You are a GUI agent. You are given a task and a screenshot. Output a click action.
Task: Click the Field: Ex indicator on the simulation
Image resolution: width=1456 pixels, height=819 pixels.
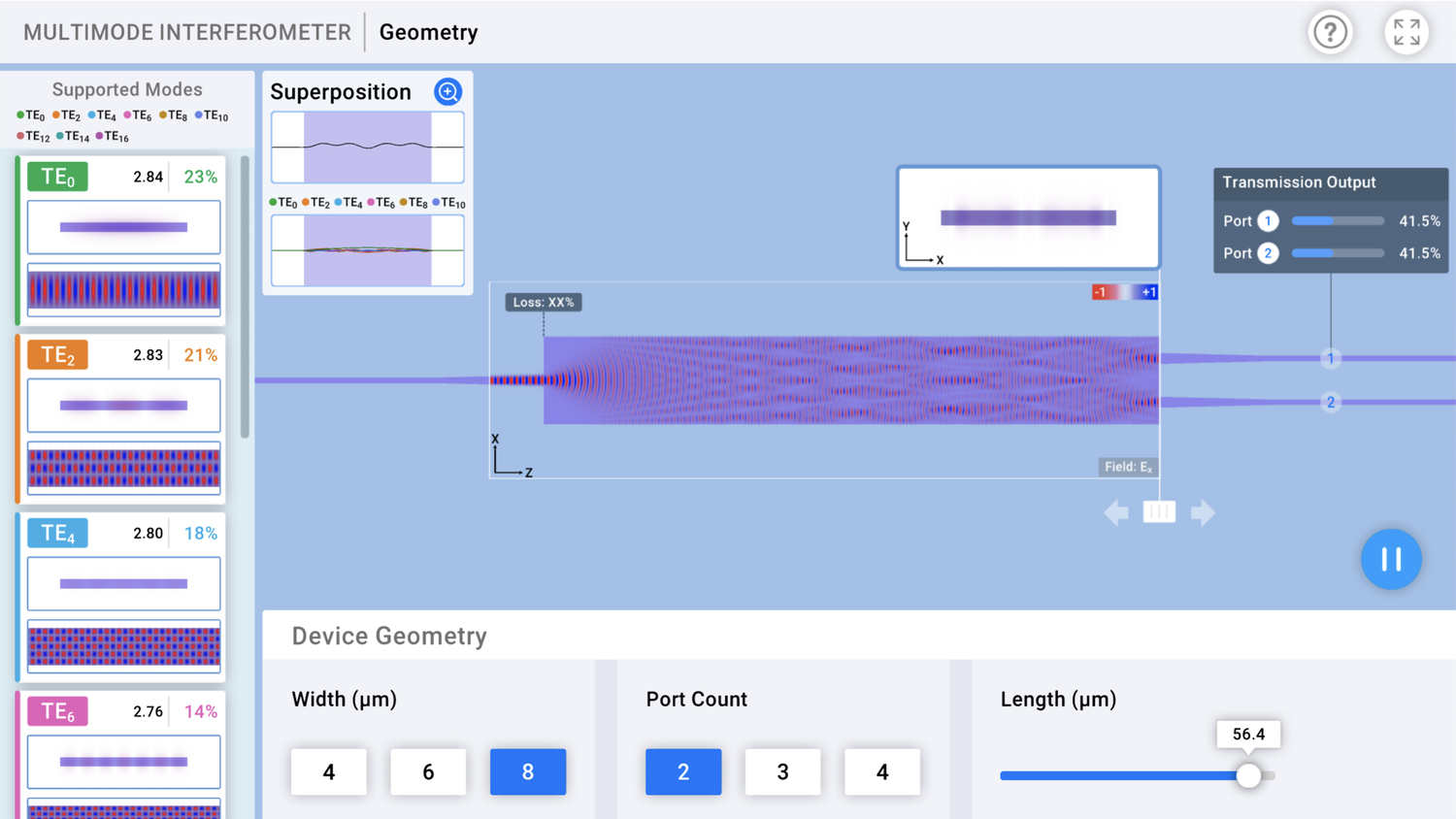[x=1127, y=466]
